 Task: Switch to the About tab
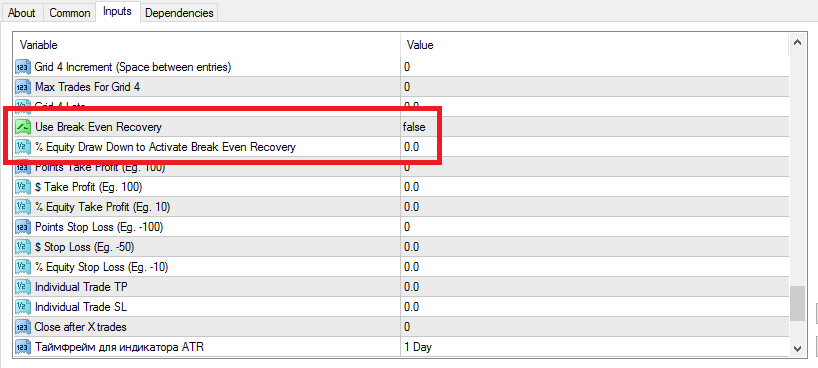(21, 13)
